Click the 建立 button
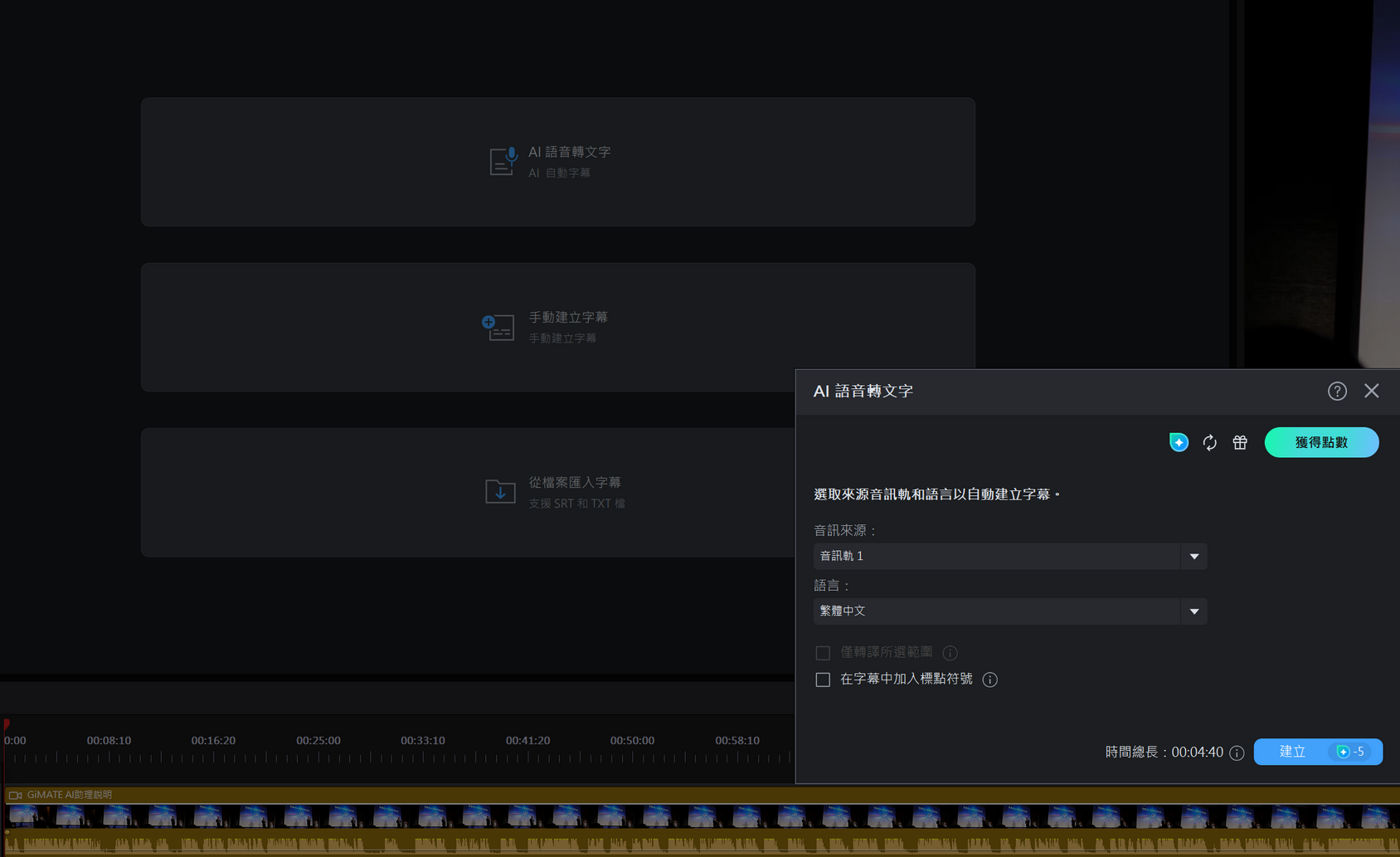 [1294, 752]
